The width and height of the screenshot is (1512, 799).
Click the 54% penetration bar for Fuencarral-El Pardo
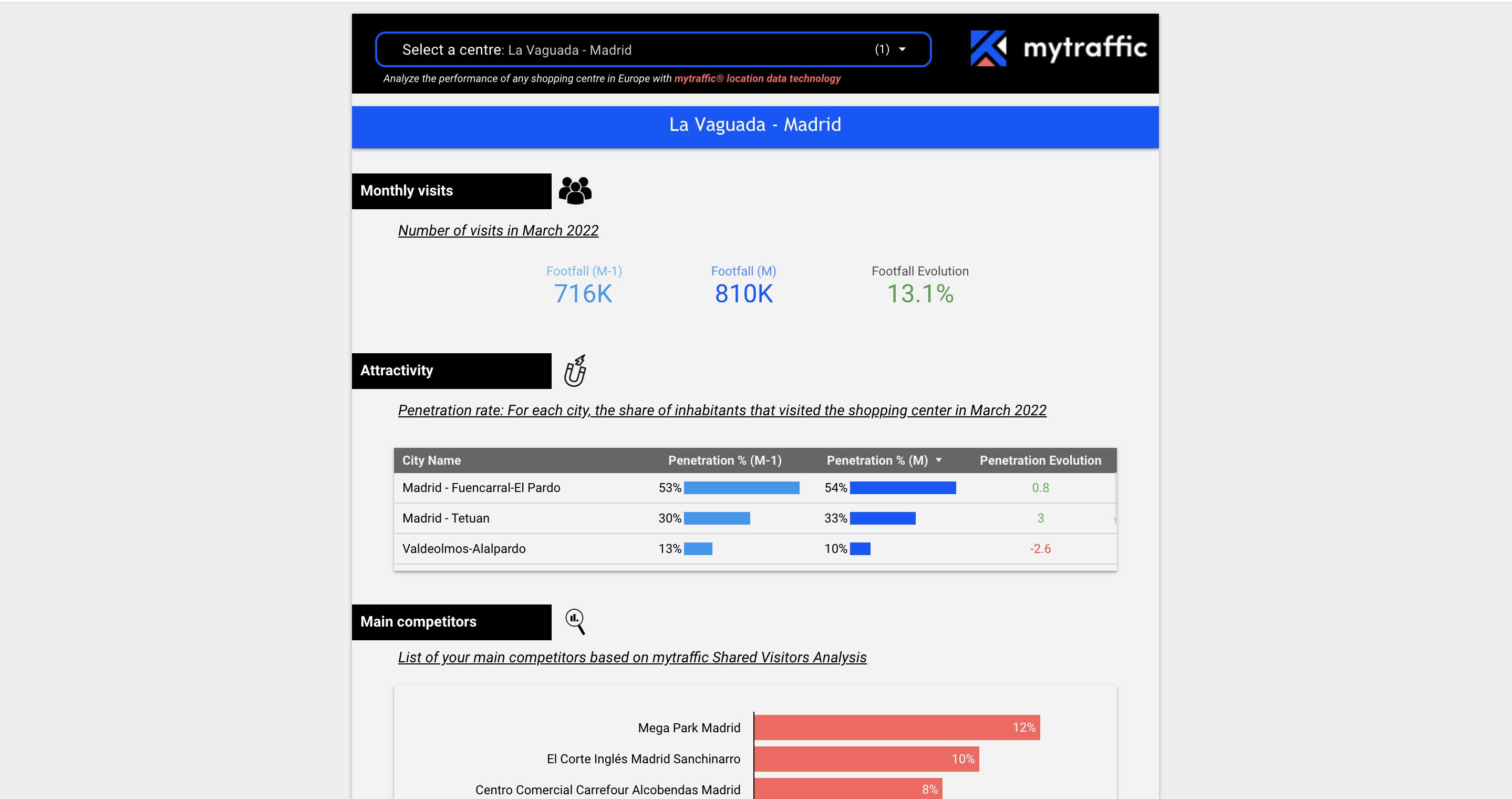coord(903,488)
